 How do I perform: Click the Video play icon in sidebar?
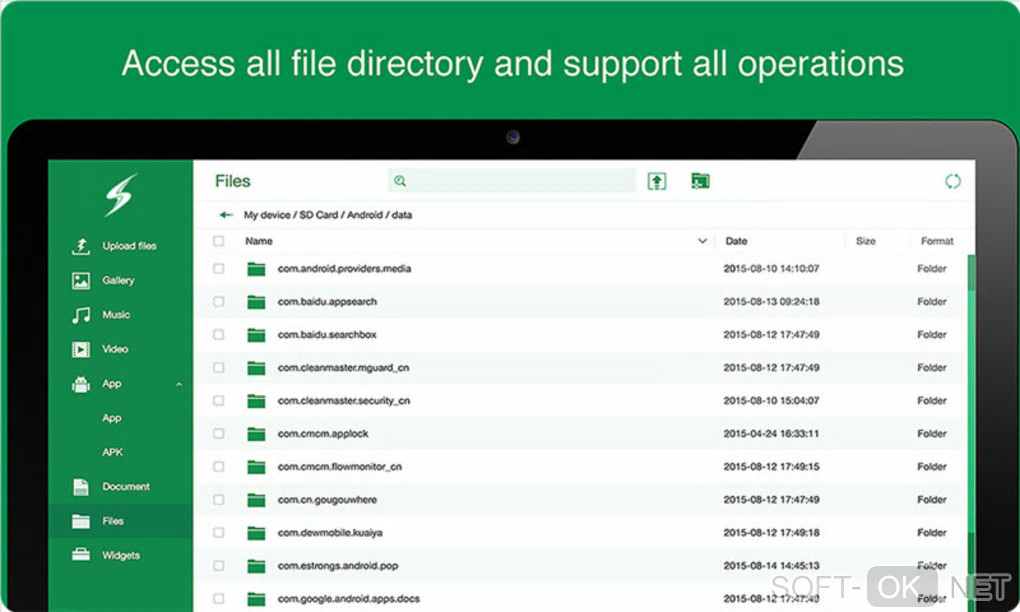coord(81,349)
